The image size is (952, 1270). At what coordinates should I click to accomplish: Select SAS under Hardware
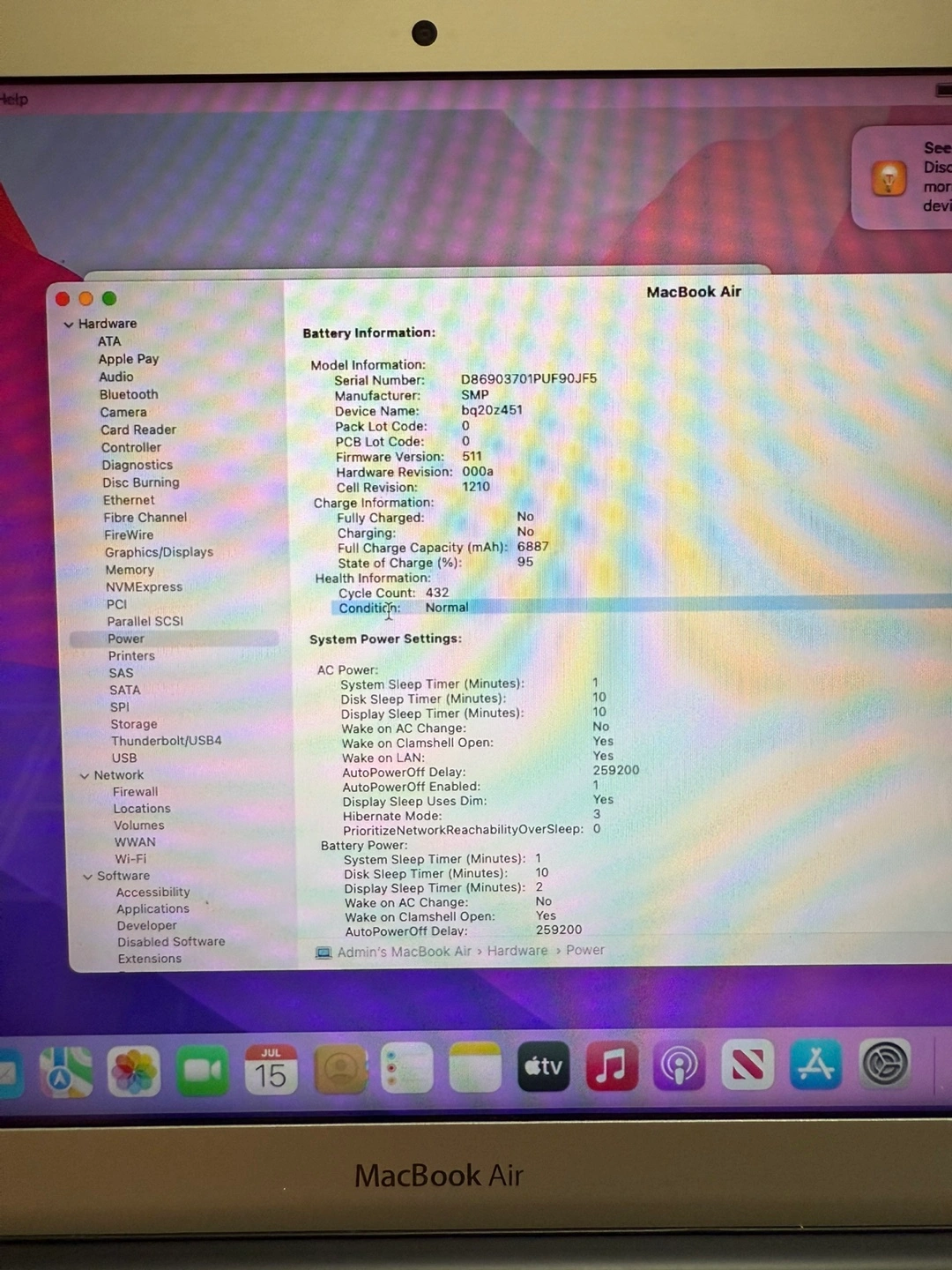tap(121, 673)
